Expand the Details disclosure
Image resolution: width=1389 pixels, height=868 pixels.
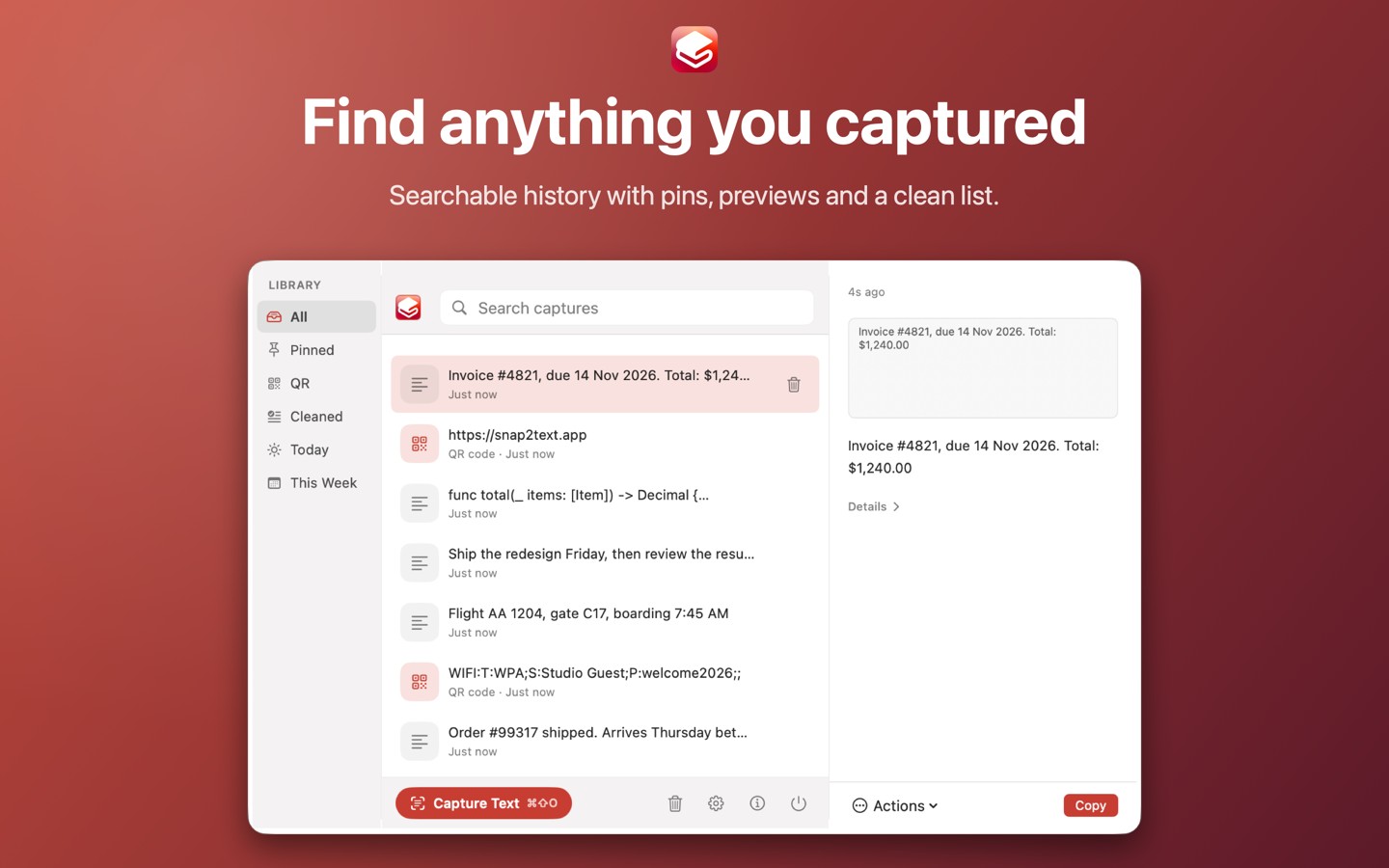click(x=874, y=506)
